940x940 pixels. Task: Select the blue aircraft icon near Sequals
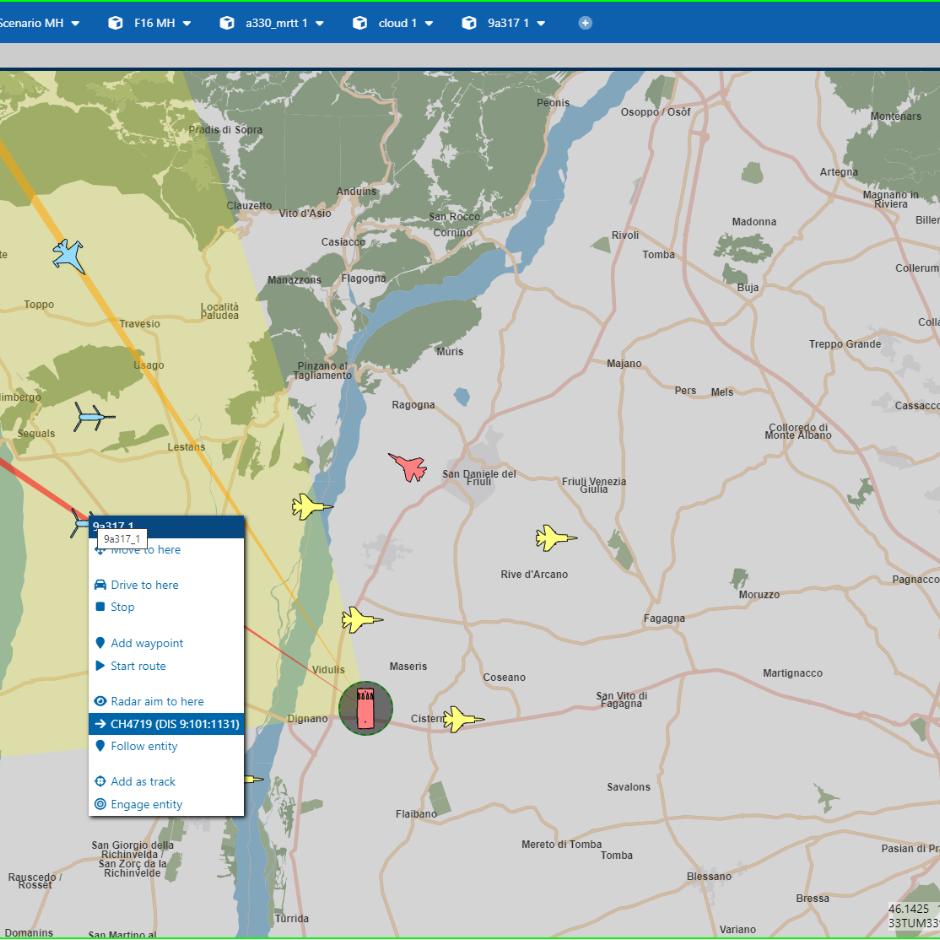pos(93,417)
